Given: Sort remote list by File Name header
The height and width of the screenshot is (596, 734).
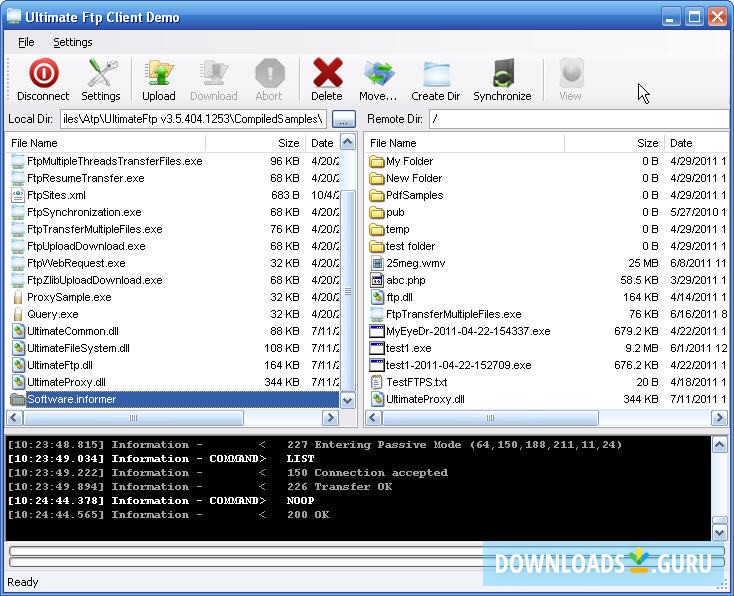Looking at the screenshot, I should (x=465, y=143).
